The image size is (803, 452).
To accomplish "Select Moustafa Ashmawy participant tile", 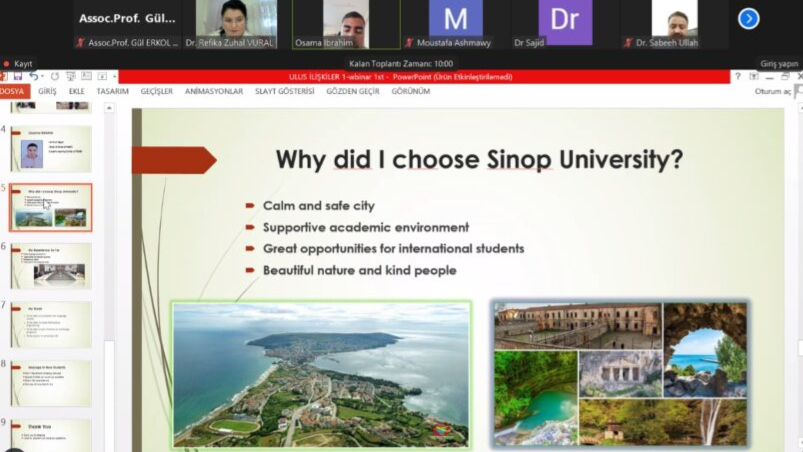I will (456, 25).
